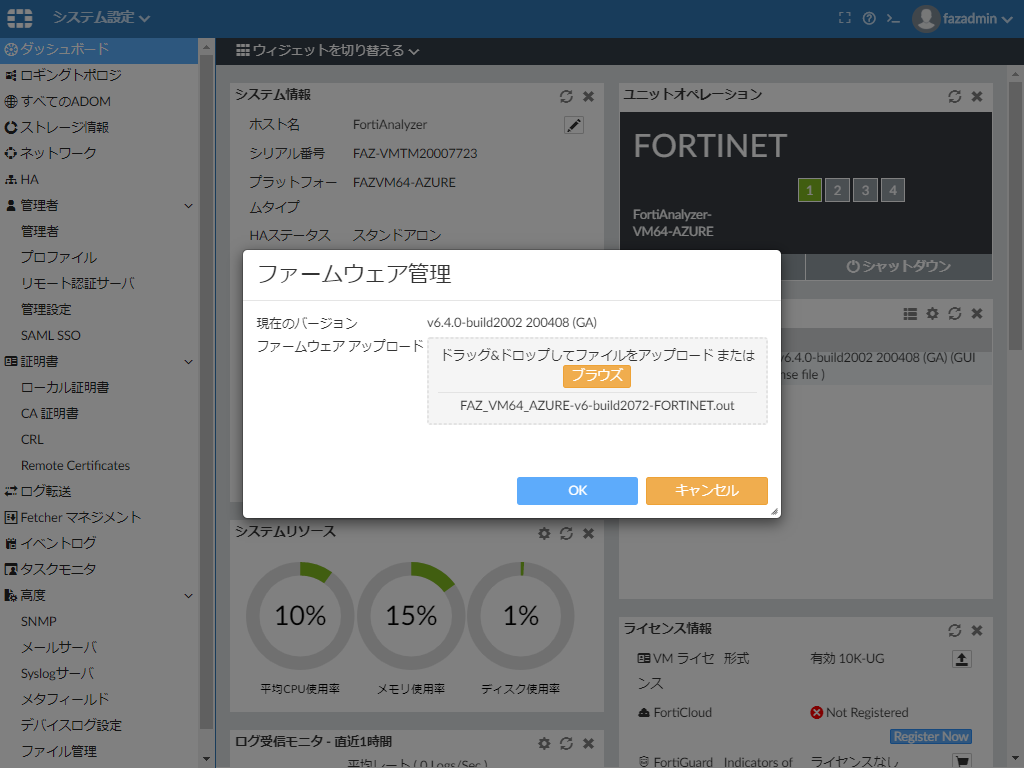Refresh the システム情報 widget
Image resolution: width=1024 pixels, height=768 pixels.
566,96
